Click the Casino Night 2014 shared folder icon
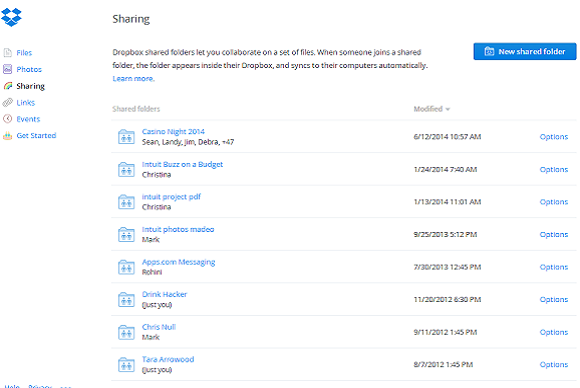The height and width of the screenshot is (388, 580). pyautogui.click(x=126, y=136)
